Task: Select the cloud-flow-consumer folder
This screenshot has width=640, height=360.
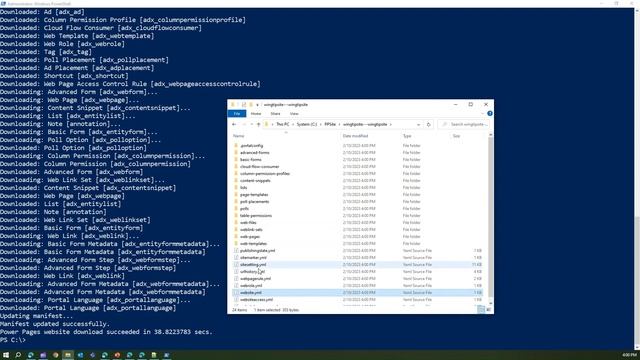Action: point(260,167)
